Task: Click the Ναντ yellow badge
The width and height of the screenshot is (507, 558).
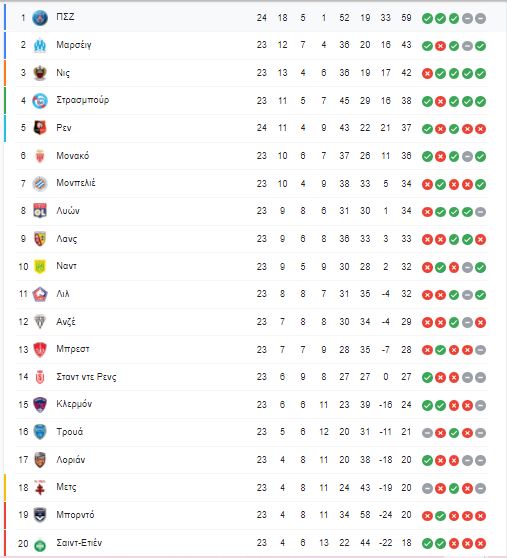Action: [40, 267]
